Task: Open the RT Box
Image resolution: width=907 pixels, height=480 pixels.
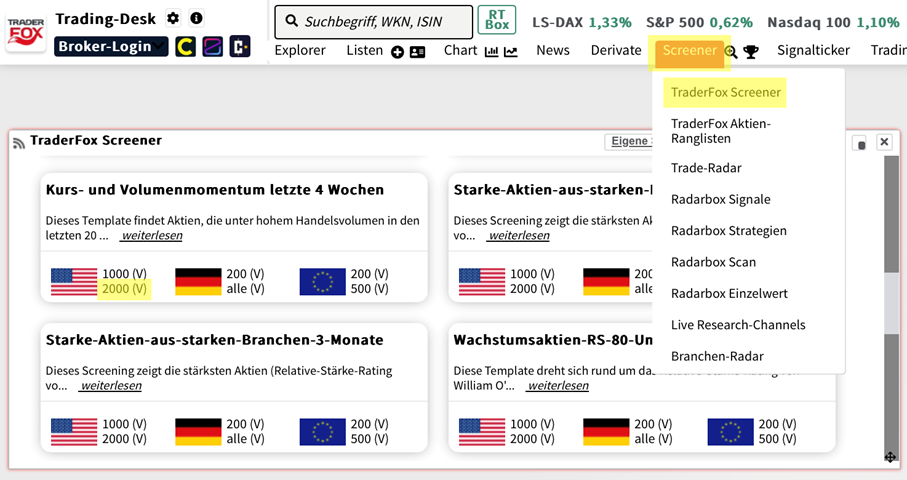Action: click(497, 20)
